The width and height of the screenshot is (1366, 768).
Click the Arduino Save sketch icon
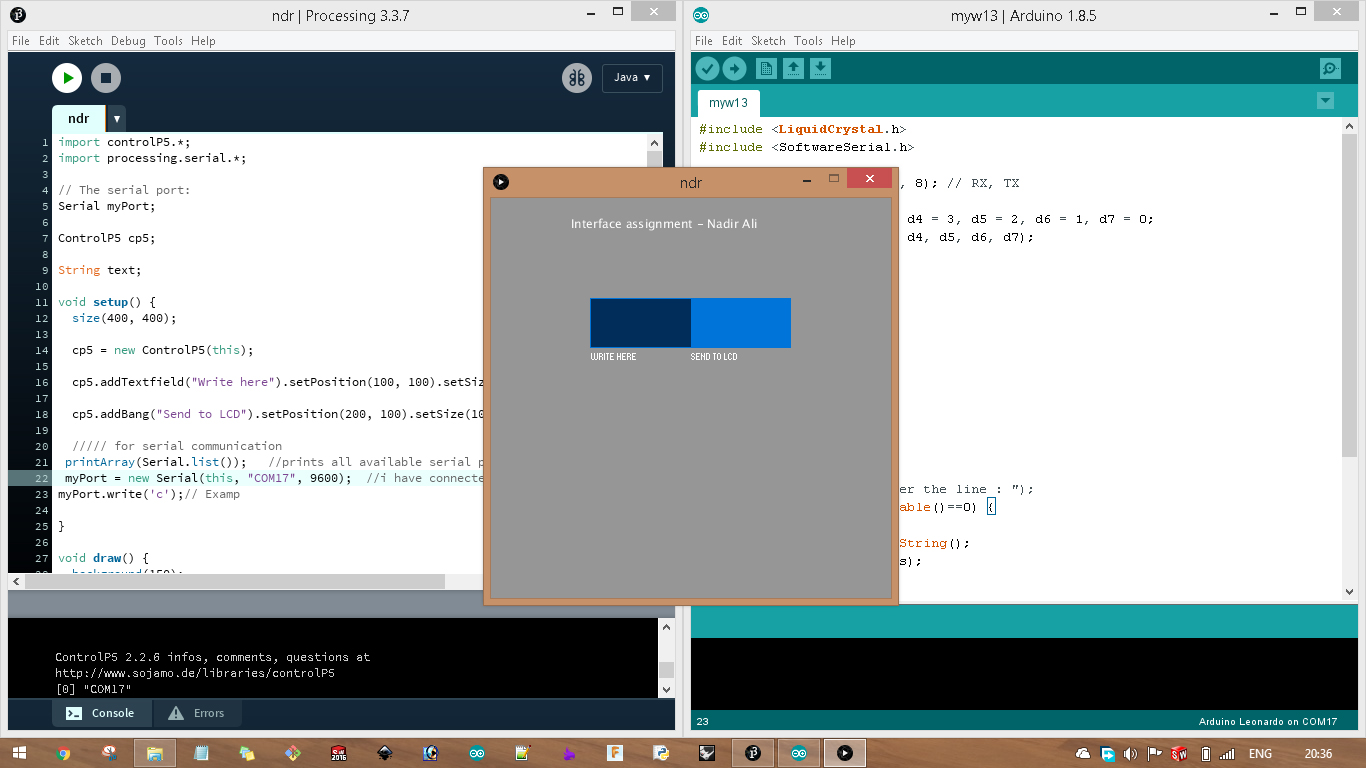click(x=820, y=68)
